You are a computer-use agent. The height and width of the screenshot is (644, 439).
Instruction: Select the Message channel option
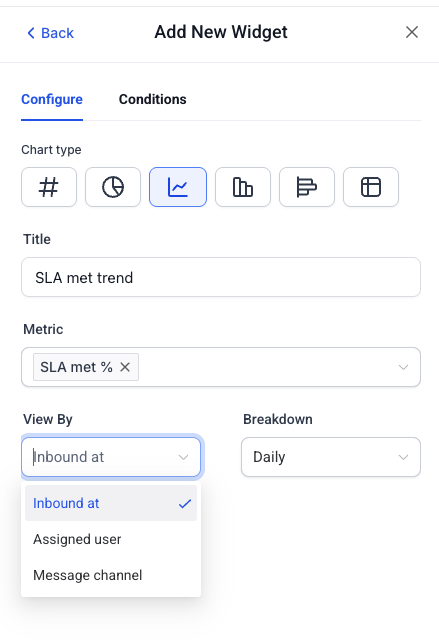(111, 575)
